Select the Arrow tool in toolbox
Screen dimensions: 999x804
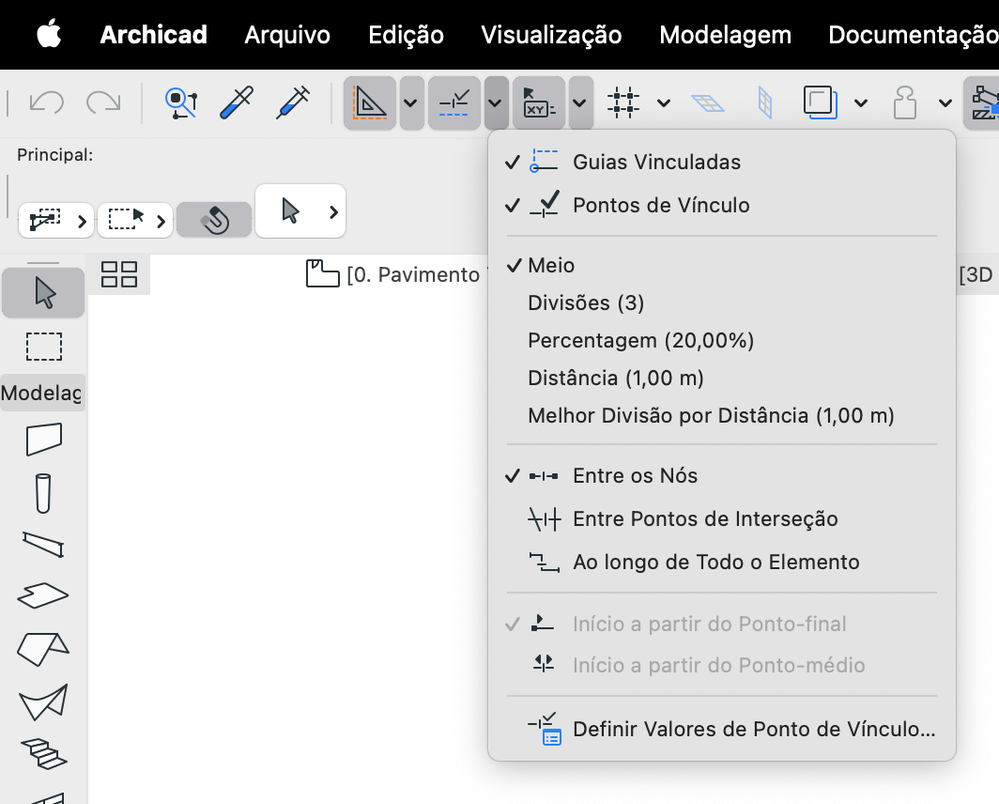(43, 293)
